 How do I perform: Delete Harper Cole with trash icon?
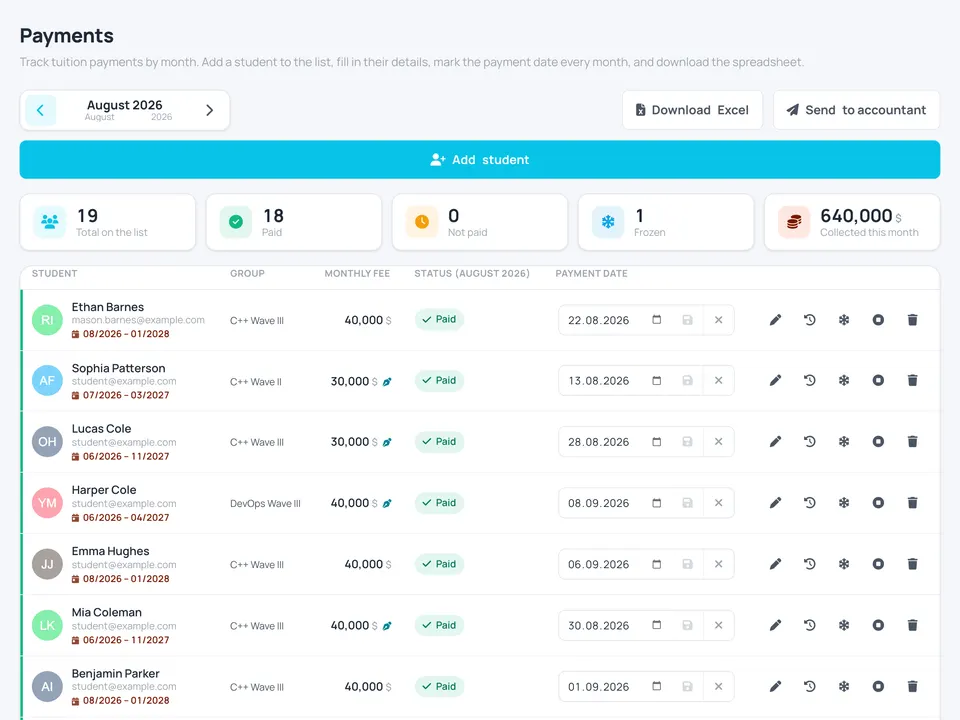912,503
